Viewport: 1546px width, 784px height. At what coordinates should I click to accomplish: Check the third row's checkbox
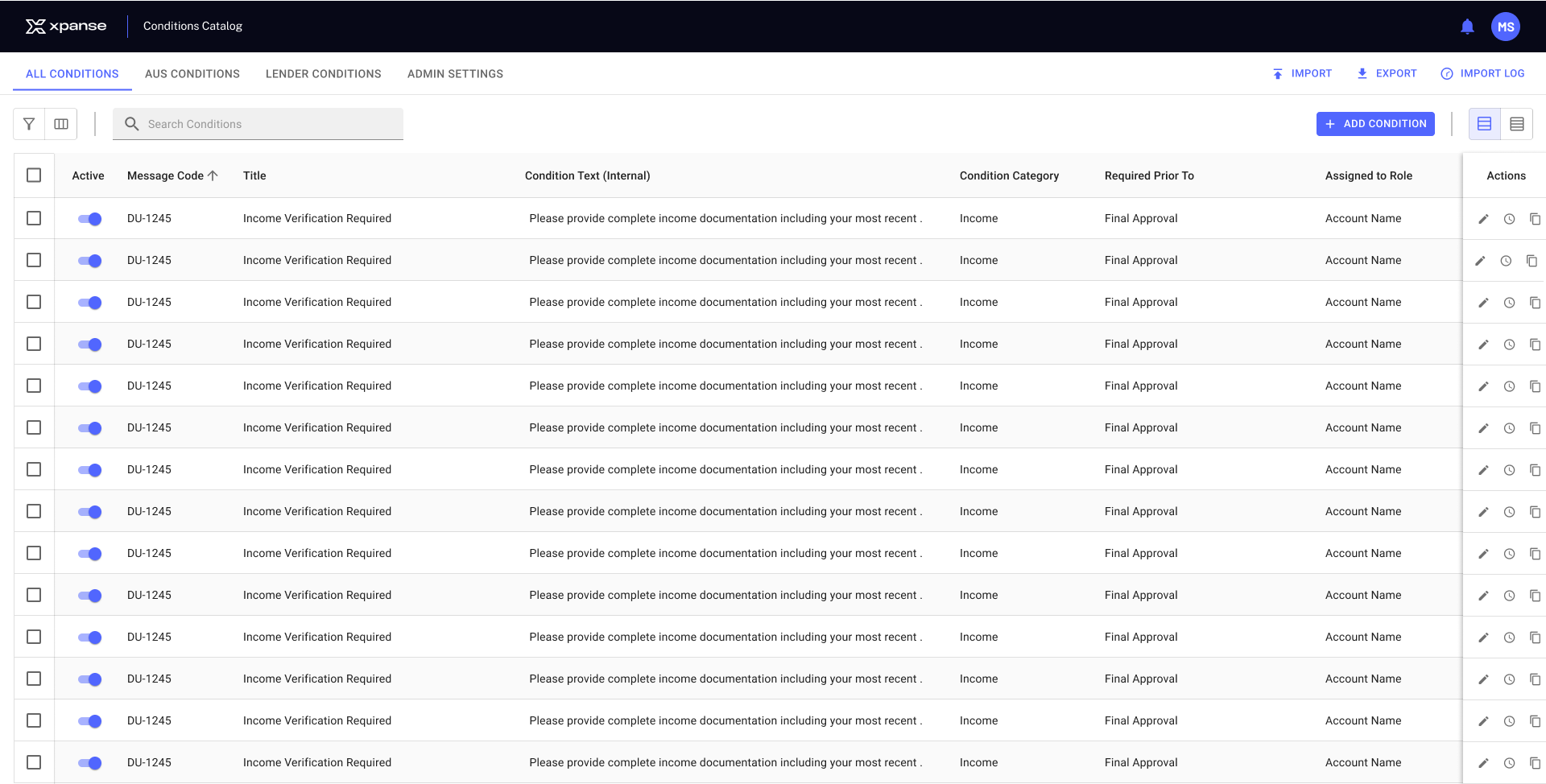click(x=34, y=302)
